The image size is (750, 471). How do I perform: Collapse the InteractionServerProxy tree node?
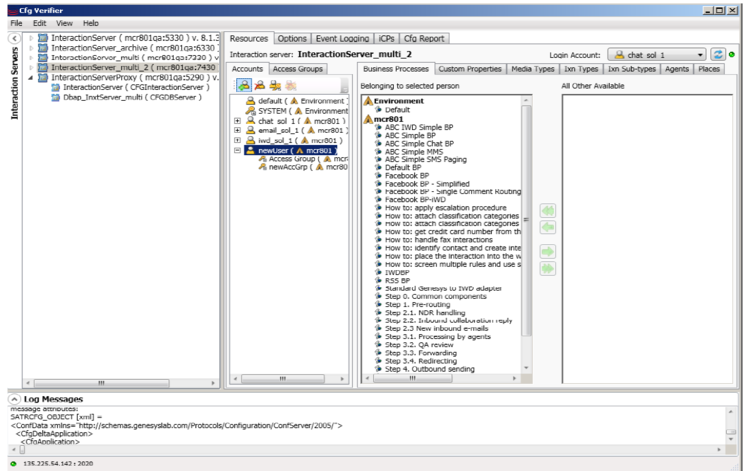tap(31, 77)
